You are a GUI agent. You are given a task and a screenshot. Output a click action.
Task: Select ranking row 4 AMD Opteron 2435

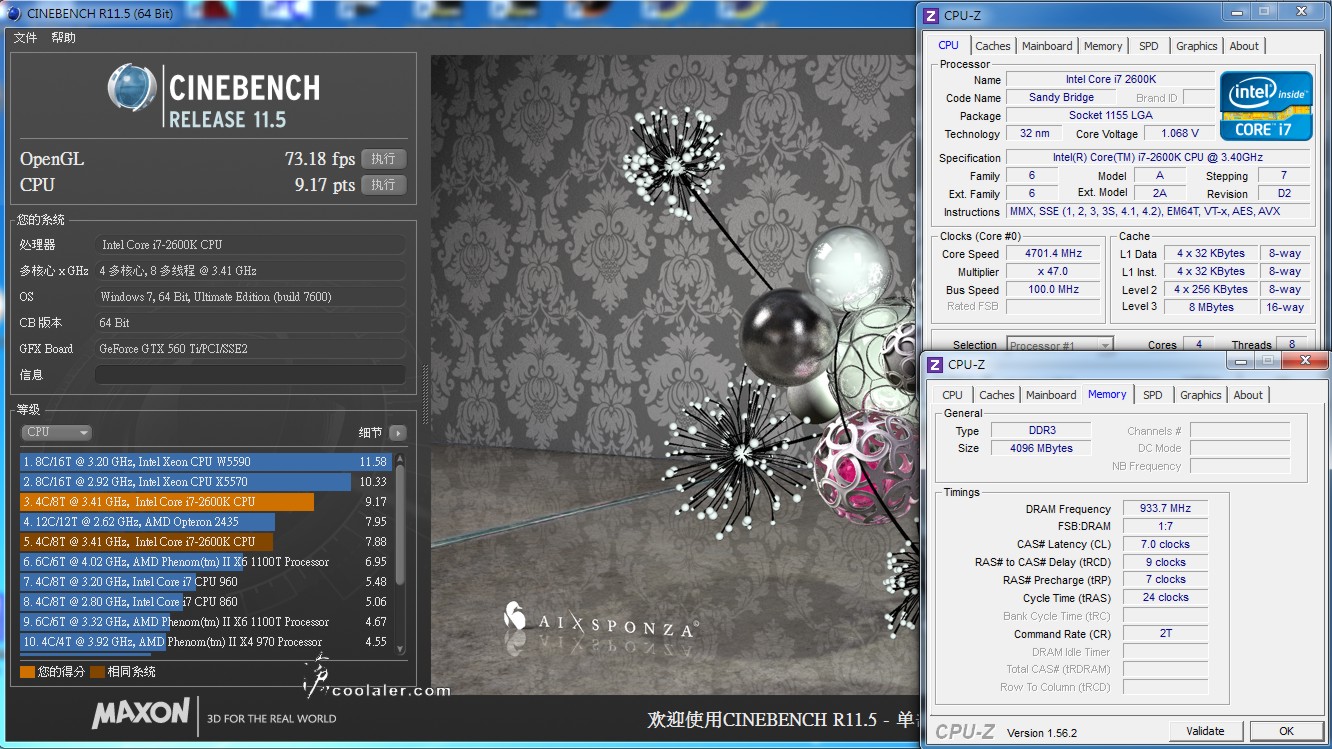[x=205, y=522]
